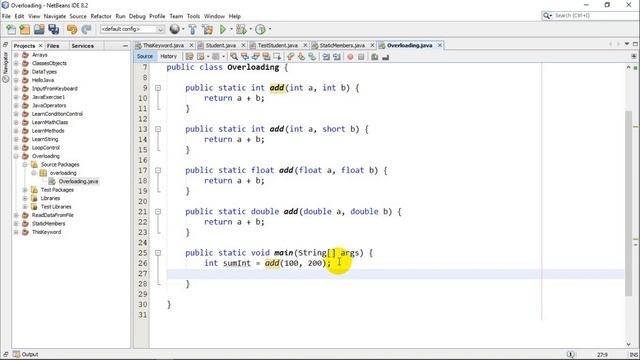Open the Output panel button

point(25,354)
